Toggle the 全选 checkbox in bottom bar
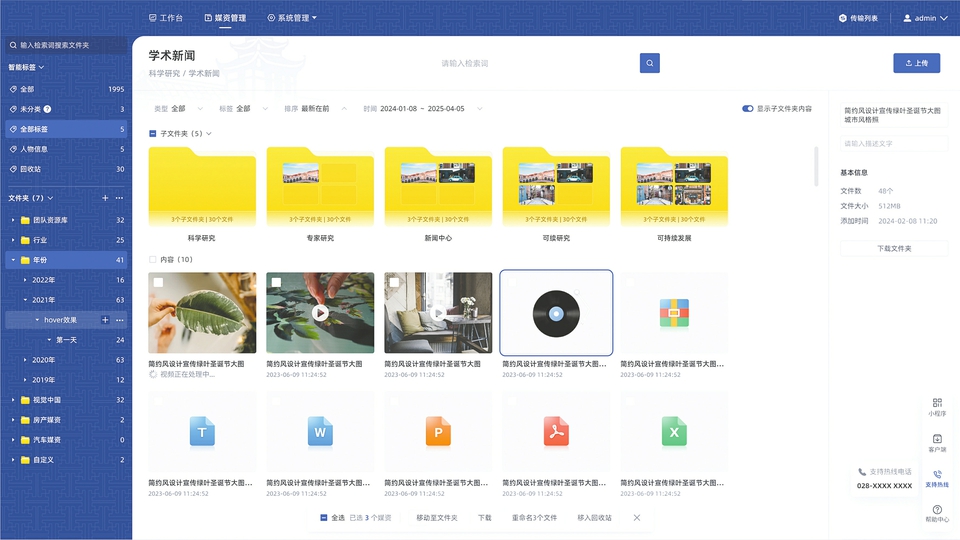The image size is (960, 540). (x=324, y=517)
